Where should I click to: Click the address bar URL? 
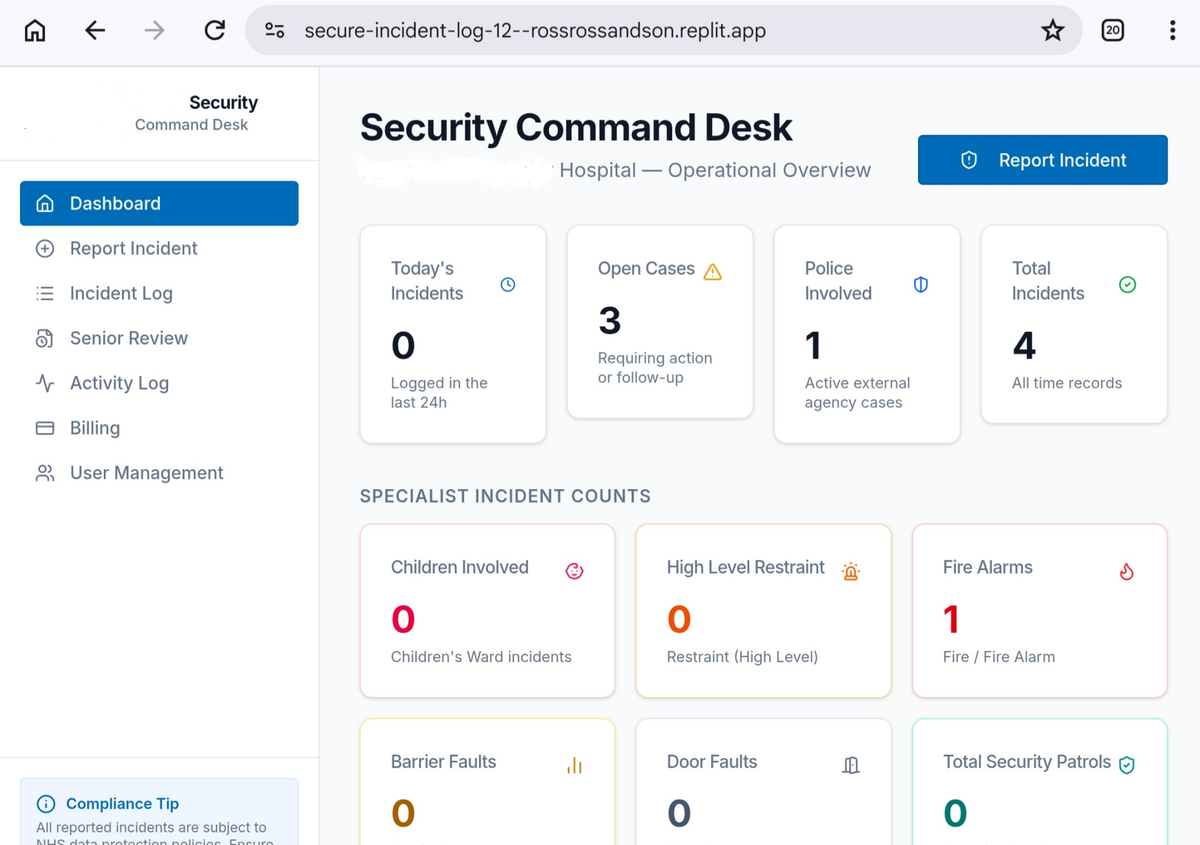click(535, 31)
